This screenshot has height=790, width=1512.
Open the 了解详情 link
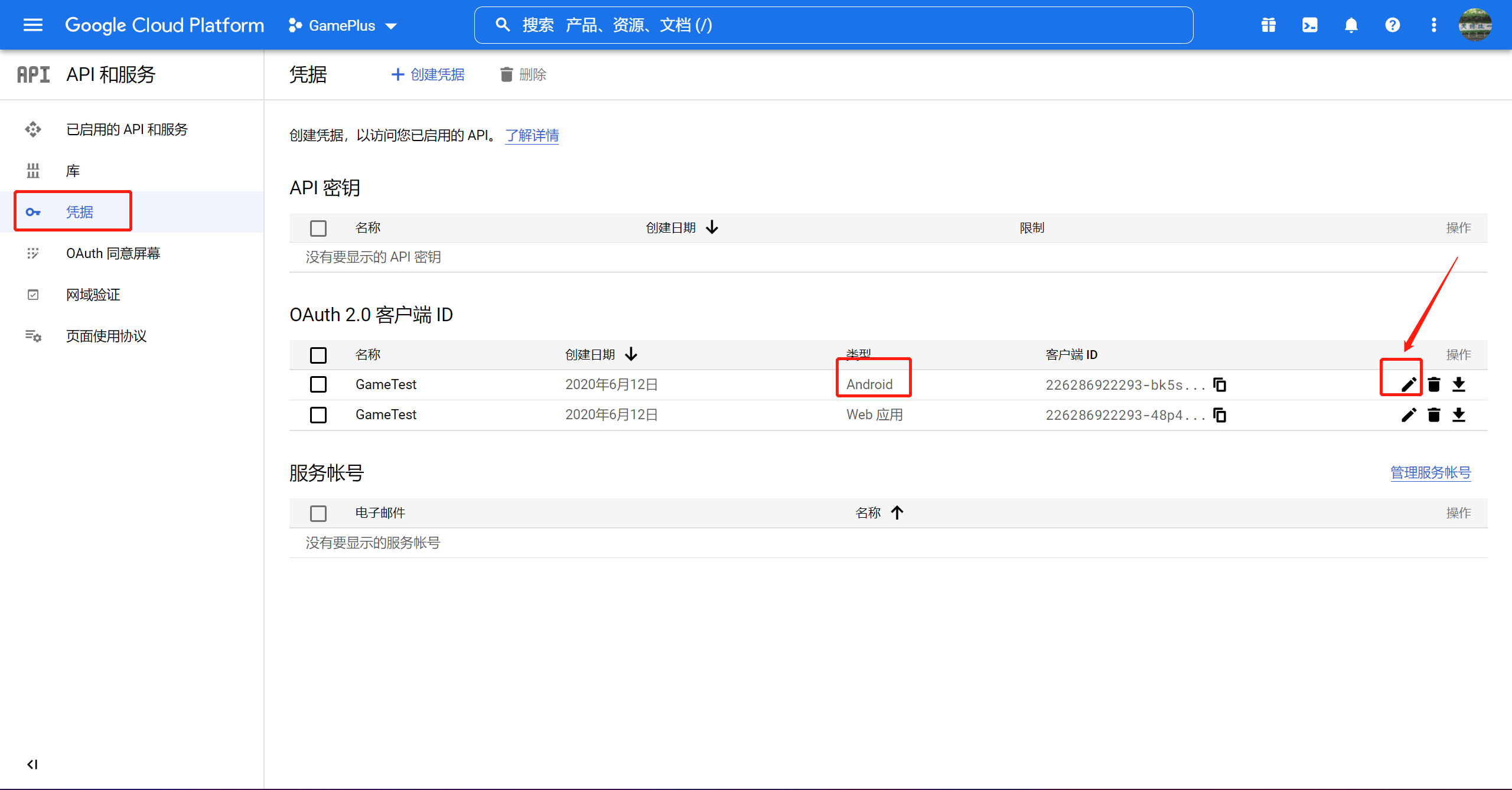tap(532, 135)
